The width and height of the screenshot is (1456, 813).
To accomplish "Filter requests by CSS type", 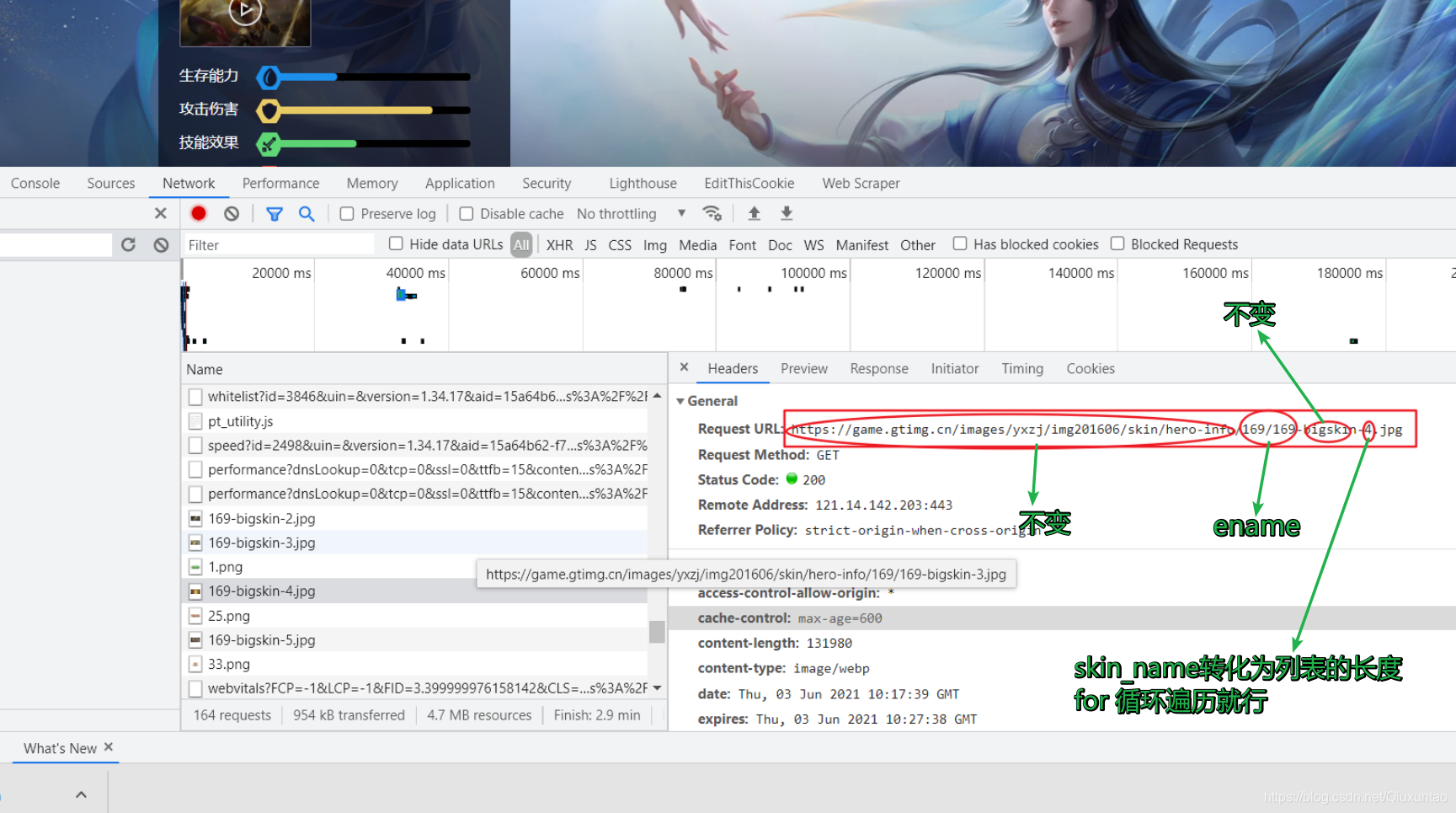I will 620,244.
